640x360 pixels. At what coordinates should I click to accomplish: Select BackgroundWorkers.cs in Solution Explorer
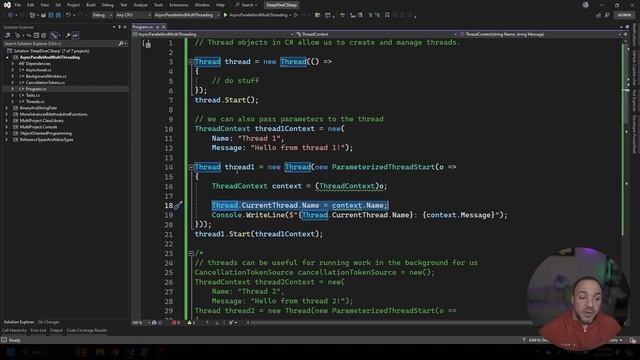pos(46,76)
